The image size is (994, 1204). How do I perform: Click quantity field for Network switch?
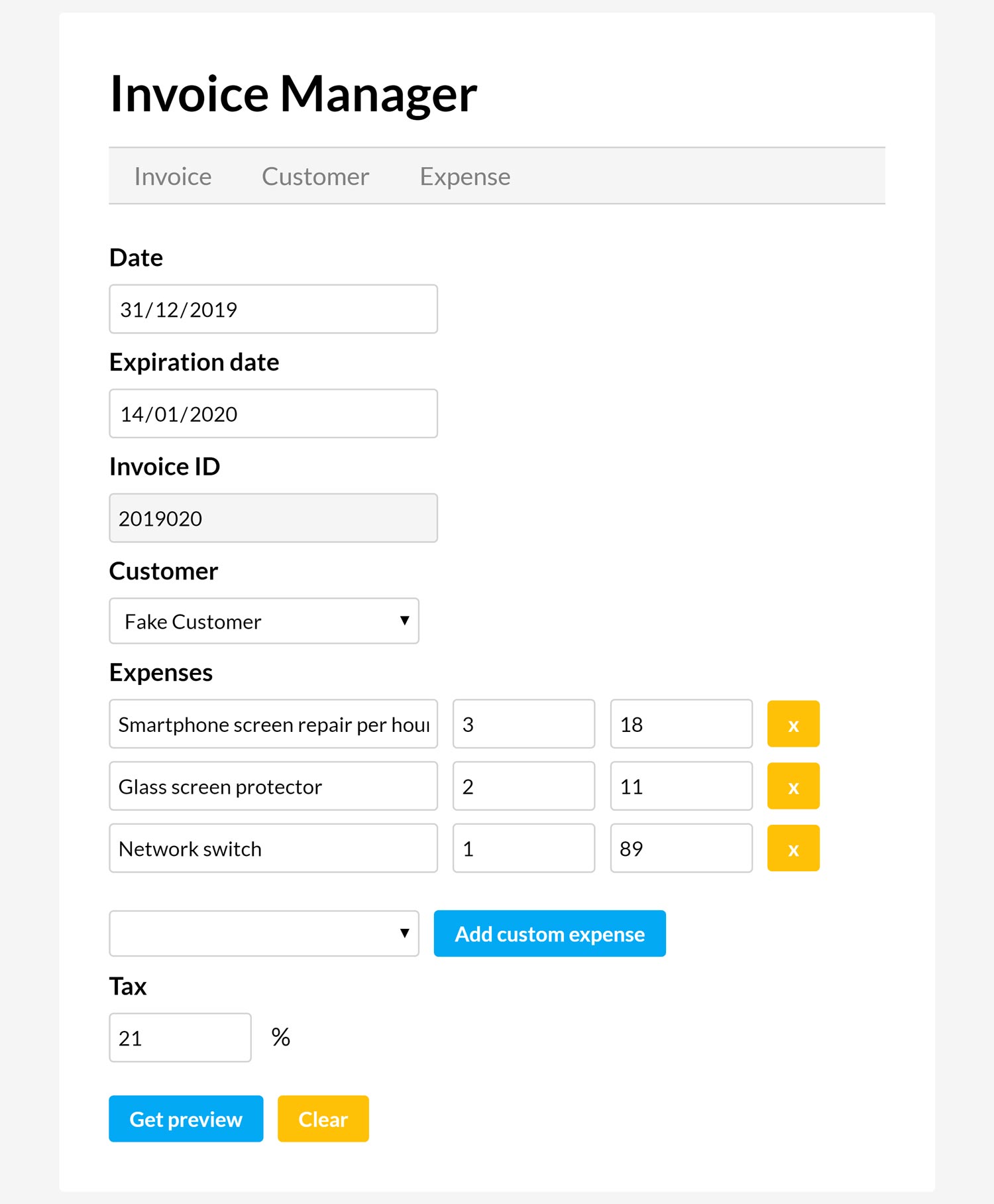click(524, 848)
